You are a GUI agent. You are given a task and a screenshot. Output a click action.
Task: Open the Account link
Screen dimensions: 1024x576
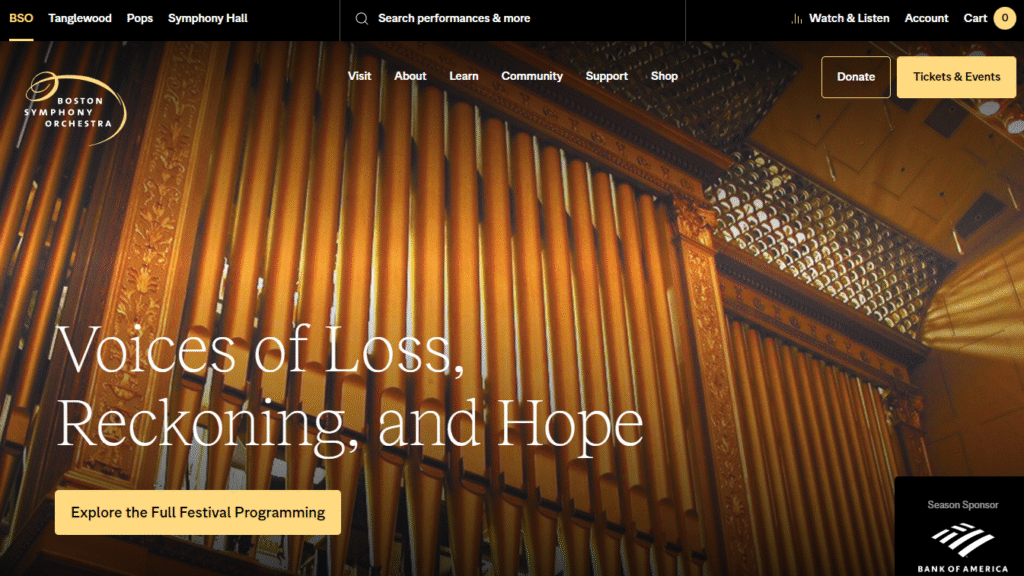pyautogui.click(x=926, y=18)
